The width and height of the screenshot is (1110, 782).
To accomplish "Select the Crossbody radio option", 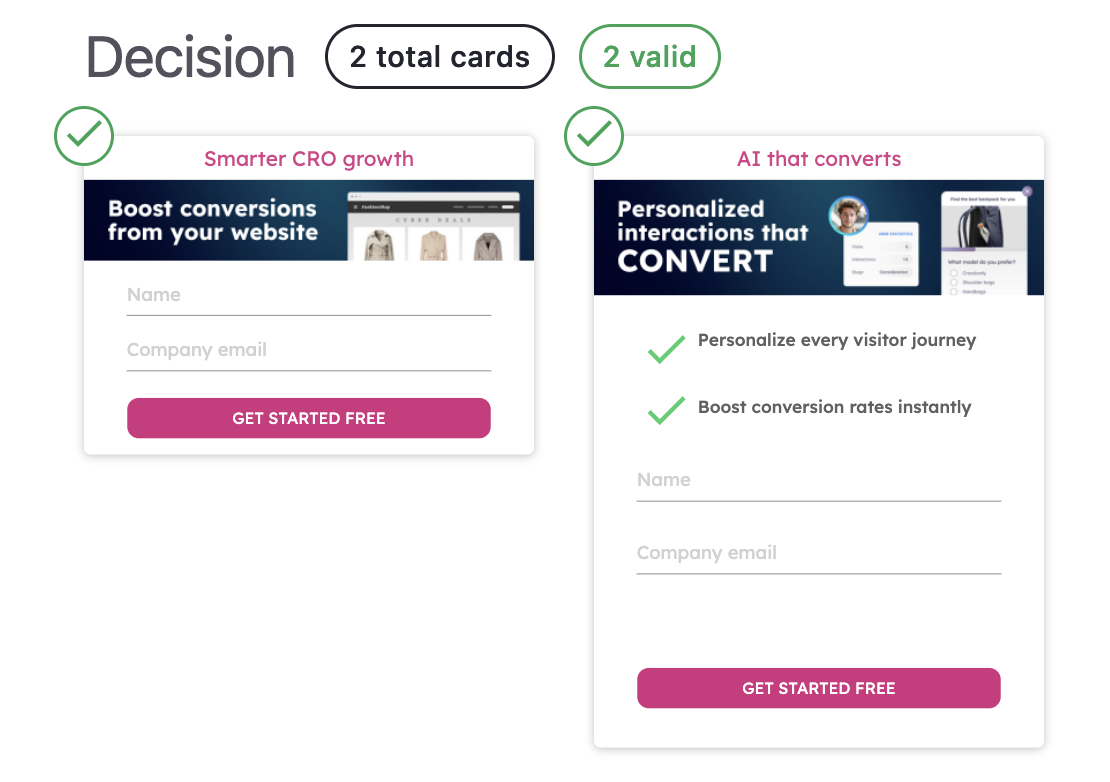I will [953, 273].
